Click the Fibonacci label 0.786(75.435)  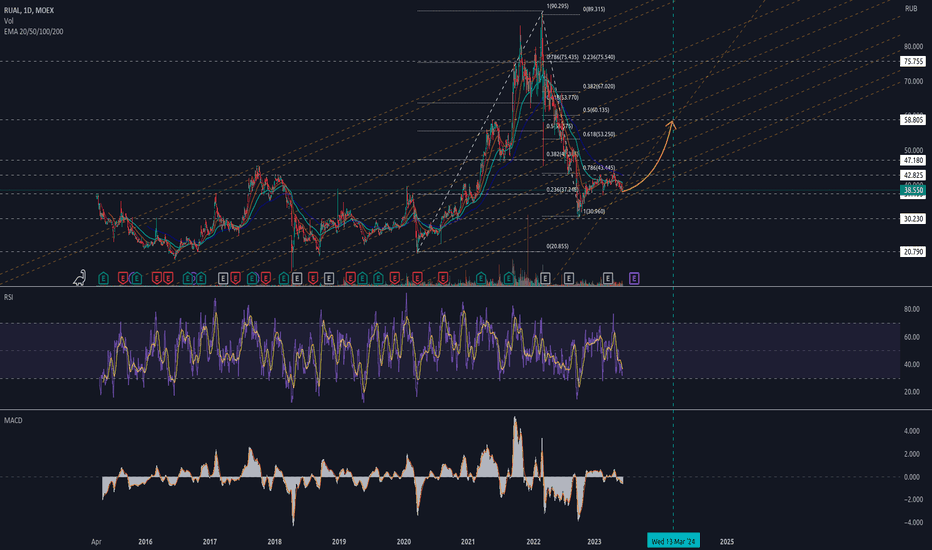click(562, 57)
